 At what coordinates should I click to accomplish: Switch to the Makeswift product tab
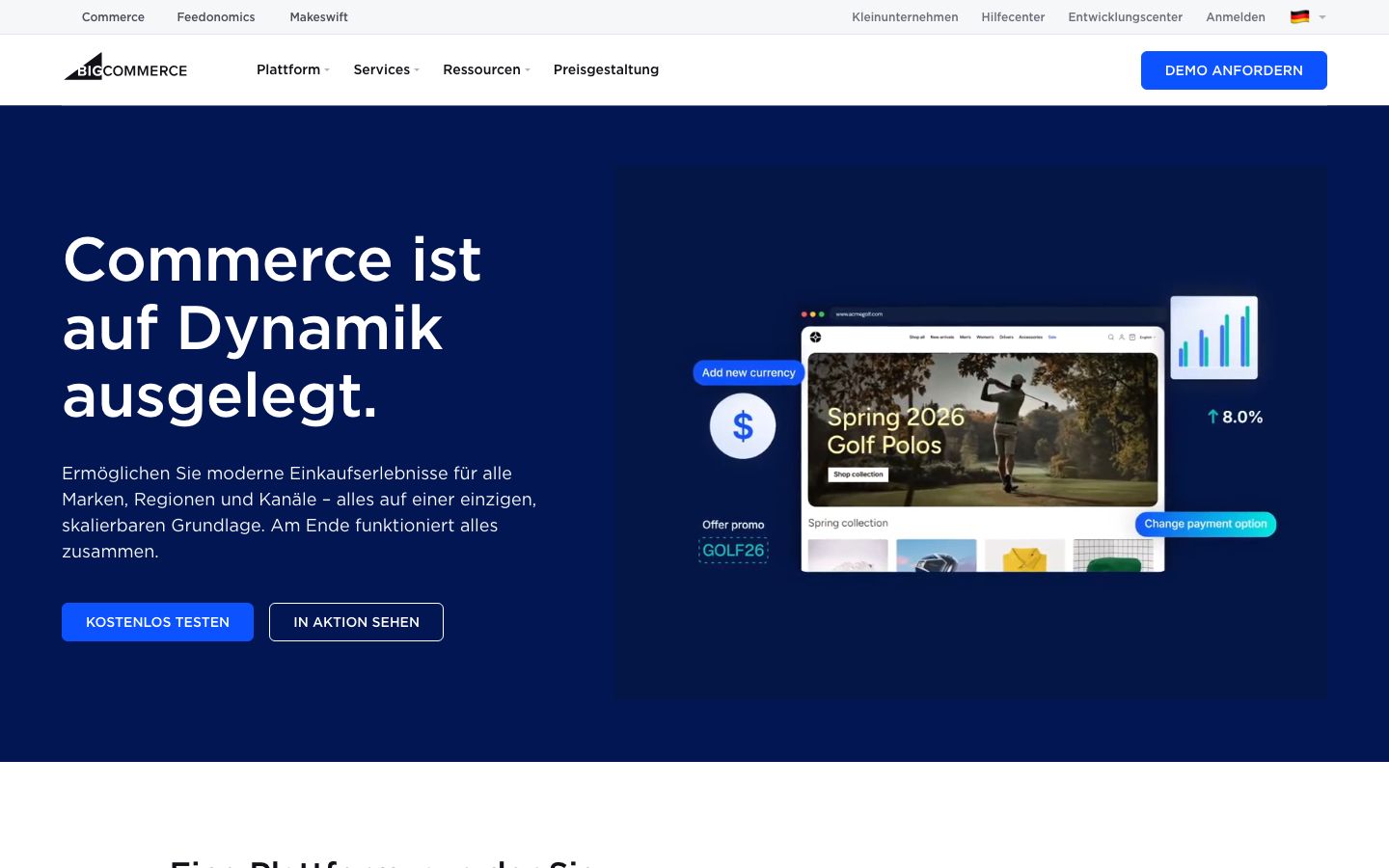(318, 16)
